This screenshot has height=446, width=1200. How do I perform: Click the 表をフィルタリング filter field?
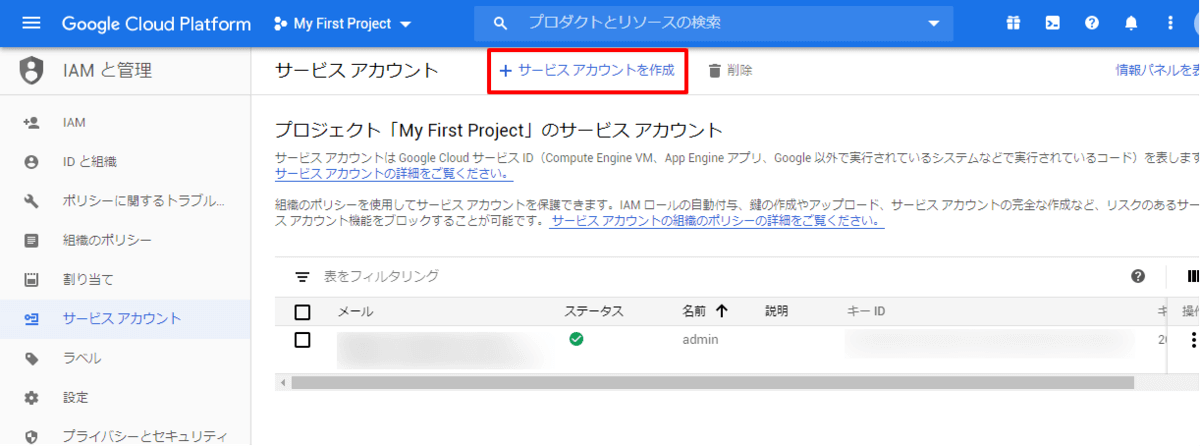coord(380,276)
